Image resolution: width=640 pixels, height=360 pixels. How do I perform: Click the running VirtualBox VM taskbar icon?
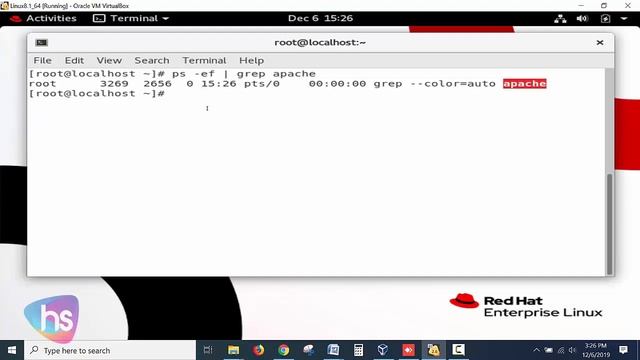pos(433,350)
